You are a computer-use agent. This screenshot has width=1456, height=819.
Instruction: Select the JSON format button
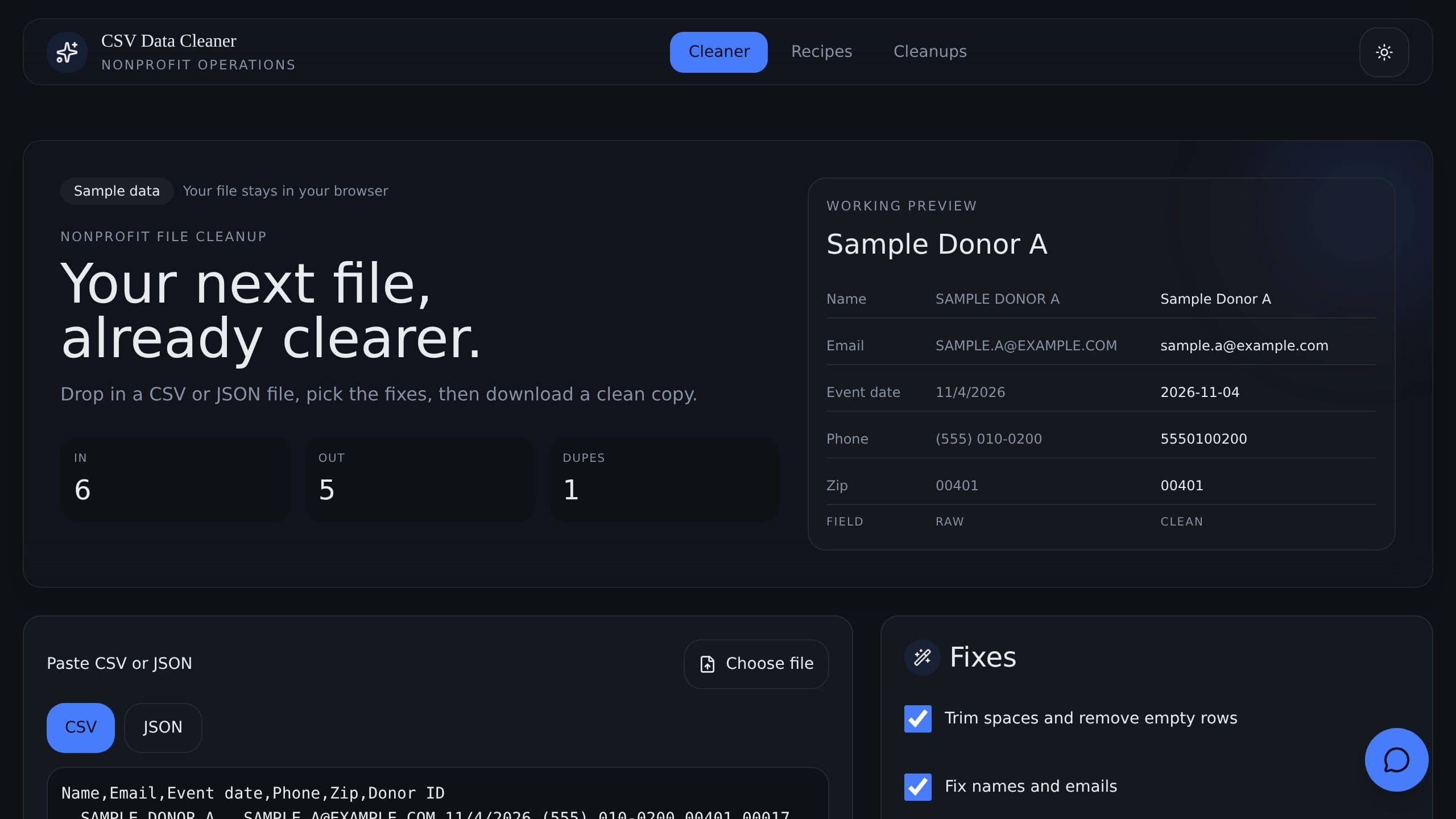163,727
